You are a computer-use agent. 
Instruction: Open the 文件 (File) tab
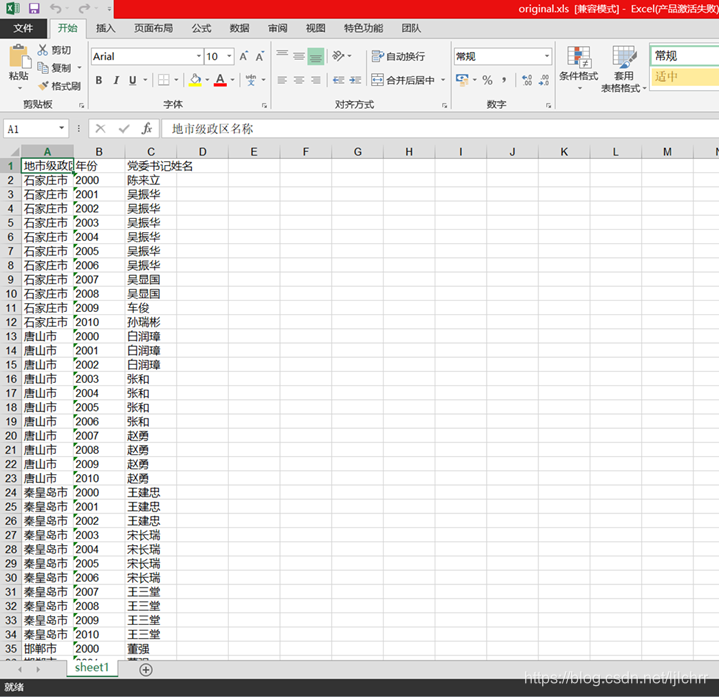(x=23, y=28)
